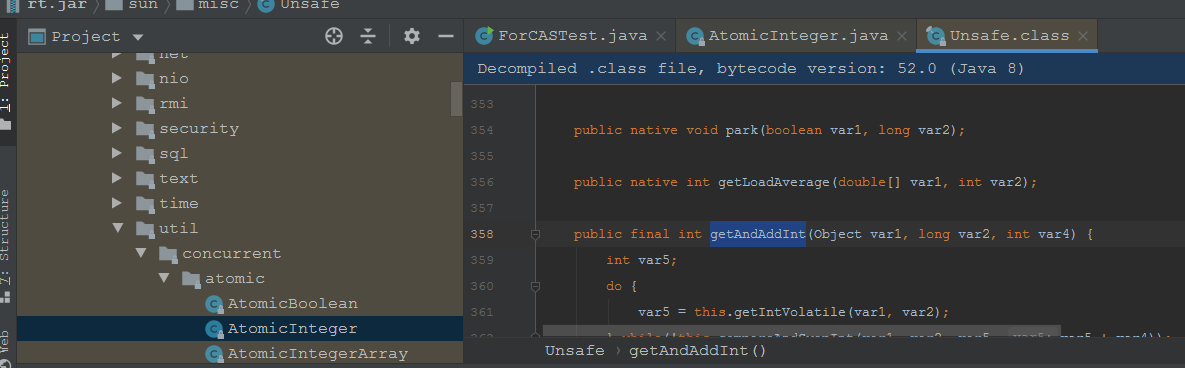Open the Project panel settings gear

tap(411, 36)
